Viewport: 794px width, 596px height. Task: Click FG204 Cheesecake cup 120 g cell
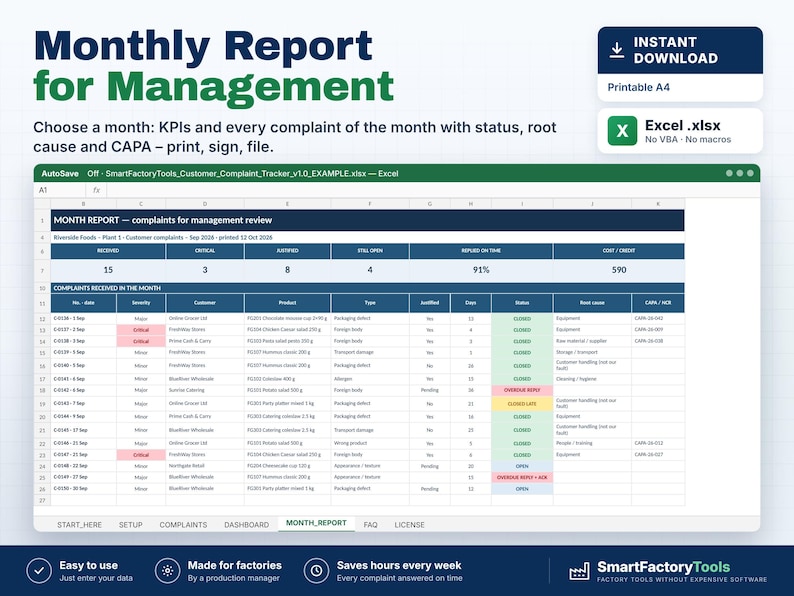pyautogui.click(x=287, y=466)
